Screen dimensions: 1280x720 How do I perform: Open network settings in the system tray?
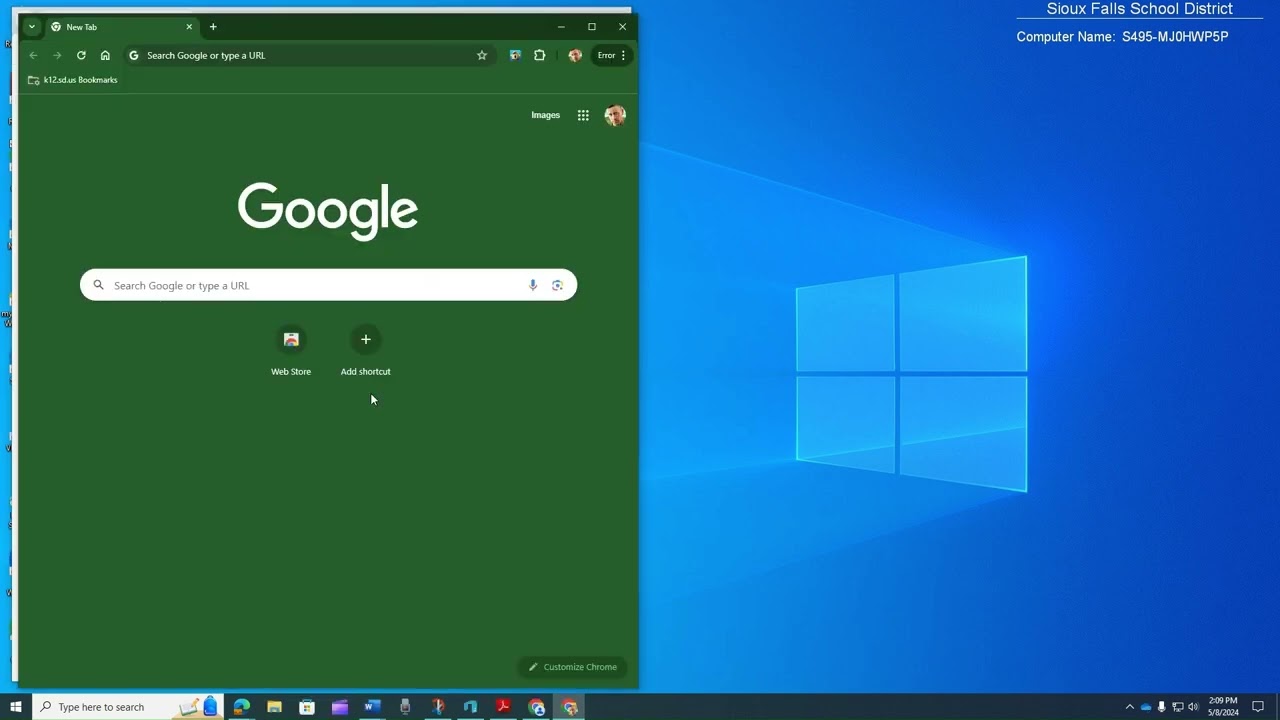point(1177,707)
